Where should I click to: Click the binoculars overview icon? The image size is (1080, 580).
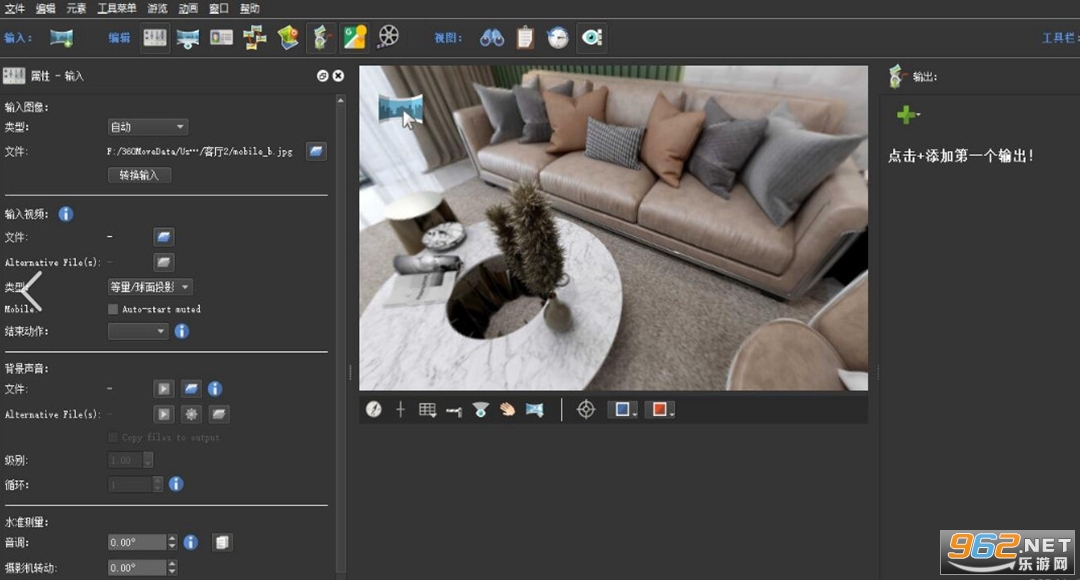coord(492,37)
